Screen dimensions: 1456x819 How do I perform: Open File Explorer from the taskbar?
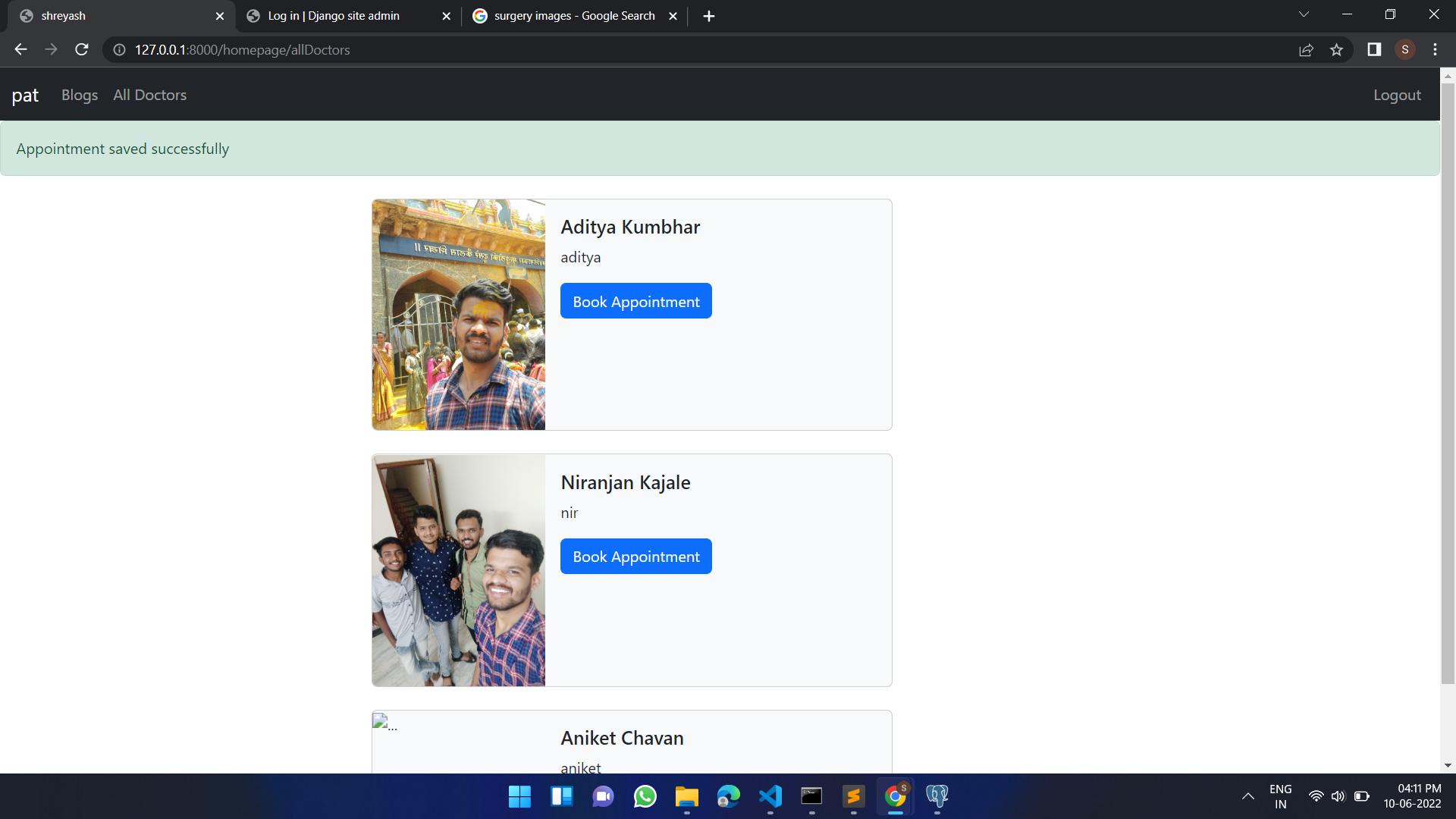click(686, 796)
